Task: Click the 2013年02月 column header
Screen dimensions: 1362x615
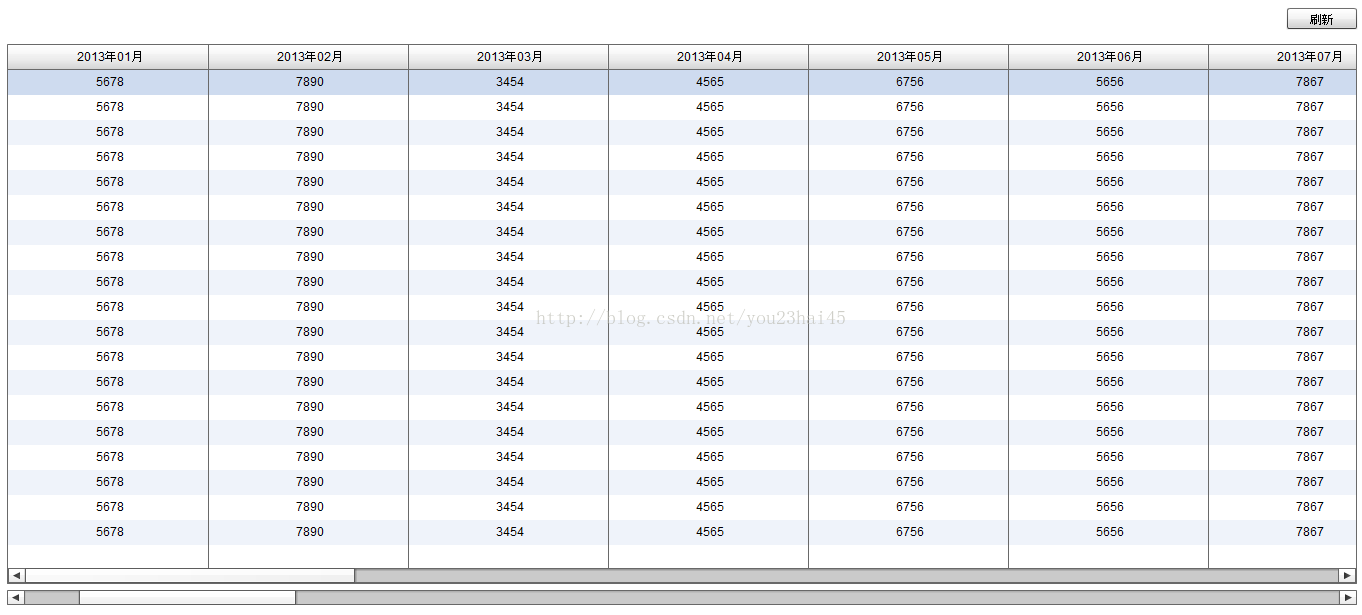Action: point(309,57)
